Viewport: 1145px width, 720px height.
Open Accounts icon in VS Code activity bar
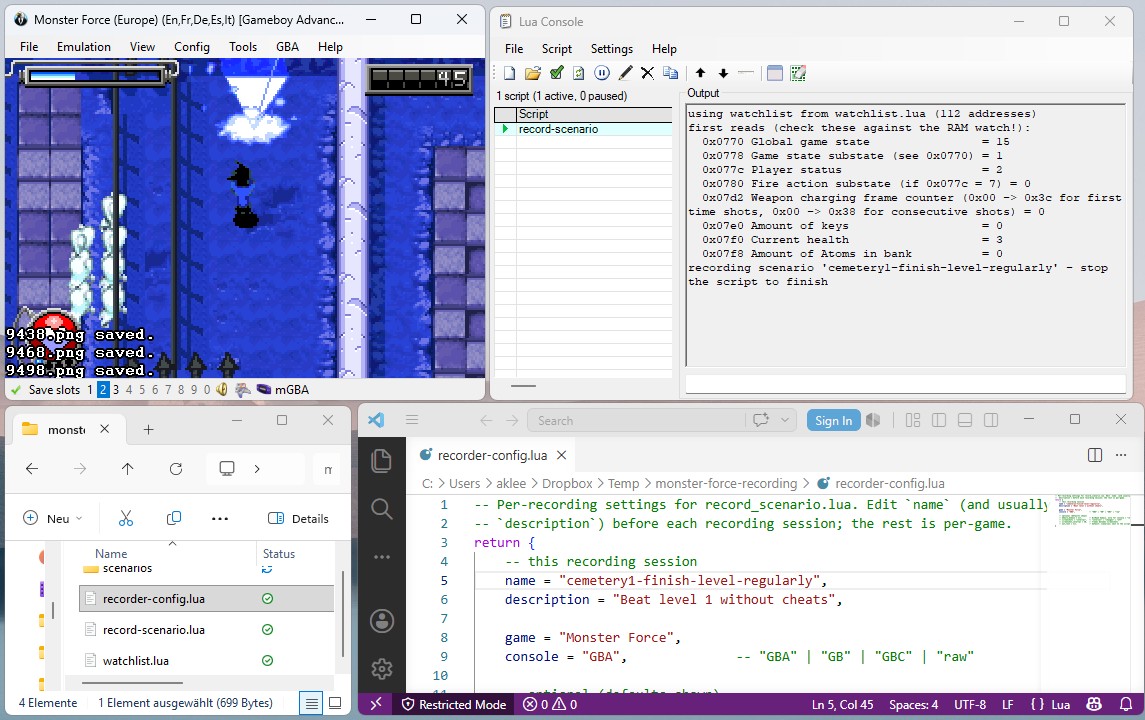(x=382, y=621)
